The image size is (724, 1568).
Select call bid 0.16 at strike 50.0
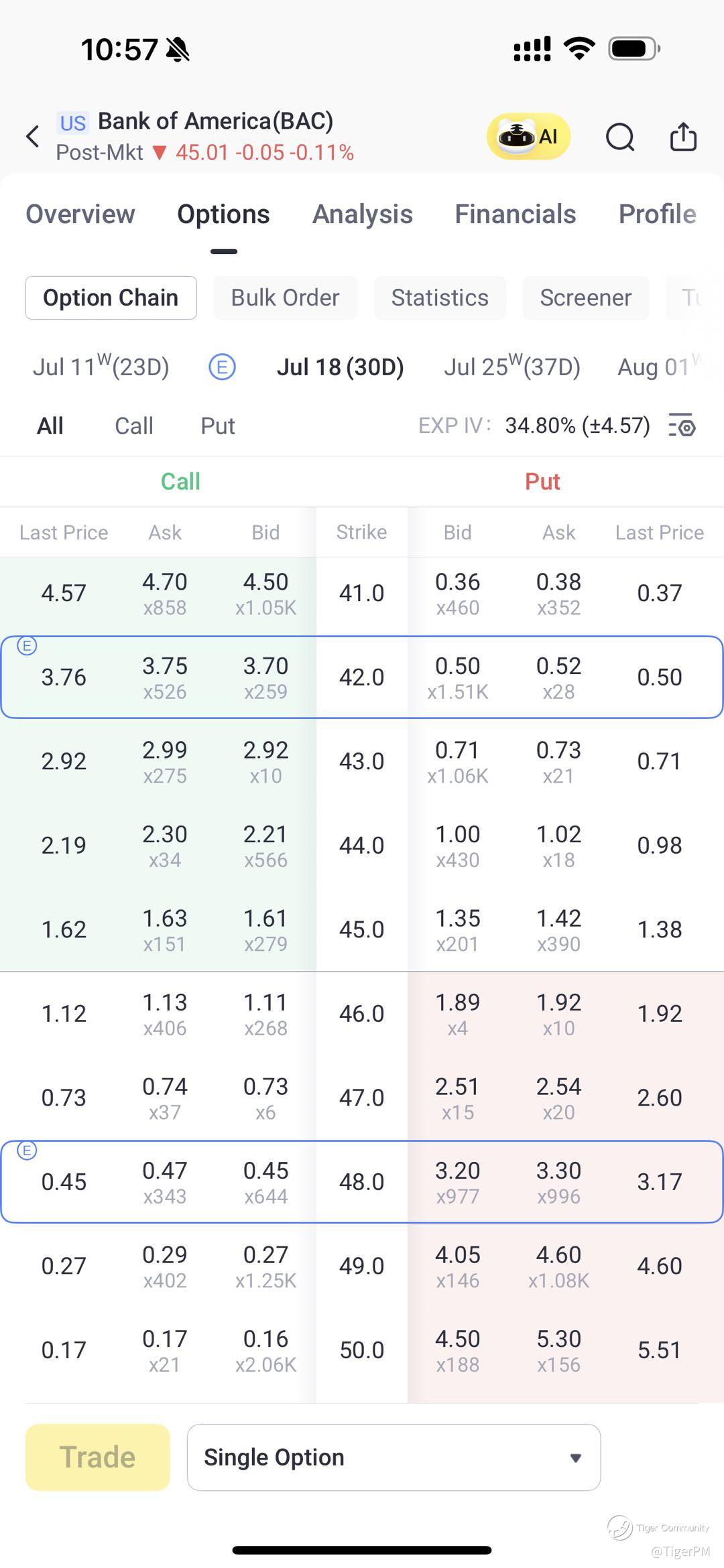[x=265, y=1350]
